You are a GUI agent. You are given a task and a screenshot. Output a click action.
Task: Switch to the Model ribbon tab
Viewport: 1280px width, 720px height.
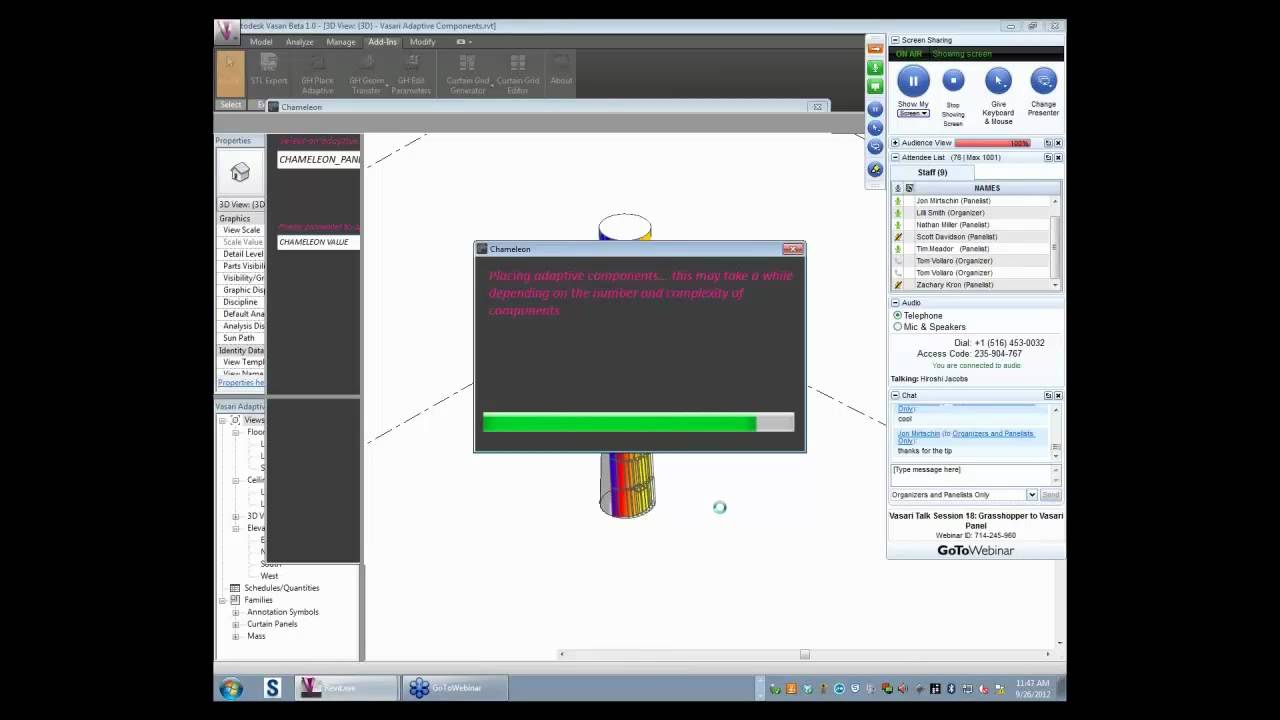[261, 42]
